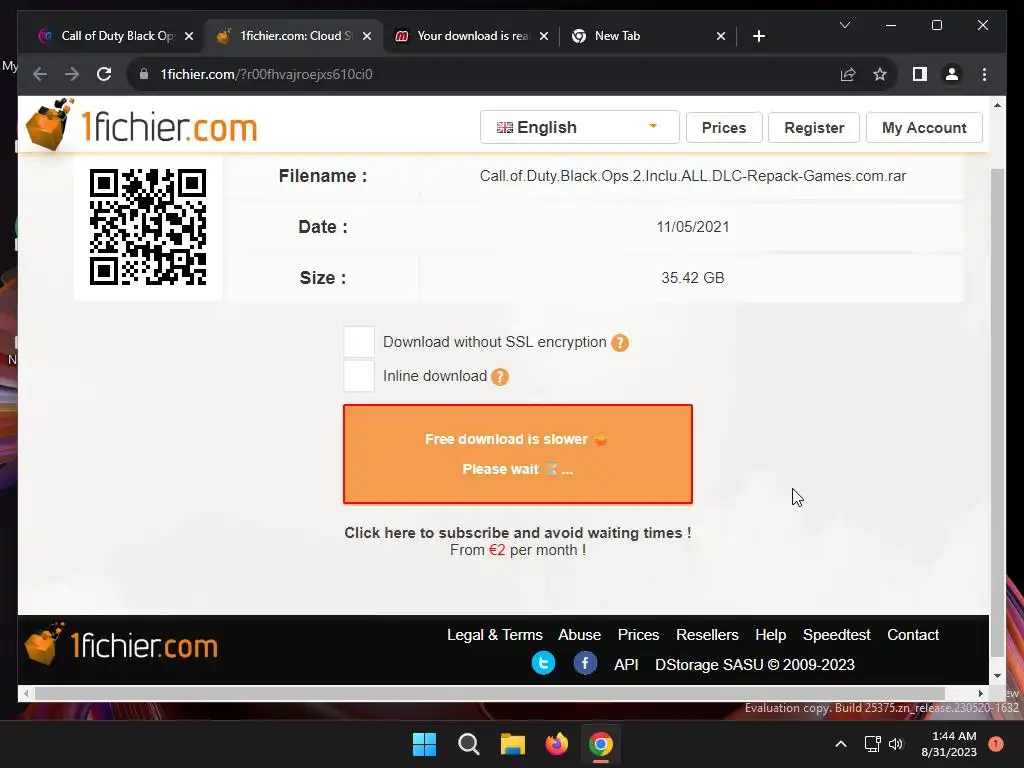The height and width of the screenshot is (768, 1024).
Task: Go back with the browser back arrow
Action: (40, 74)
